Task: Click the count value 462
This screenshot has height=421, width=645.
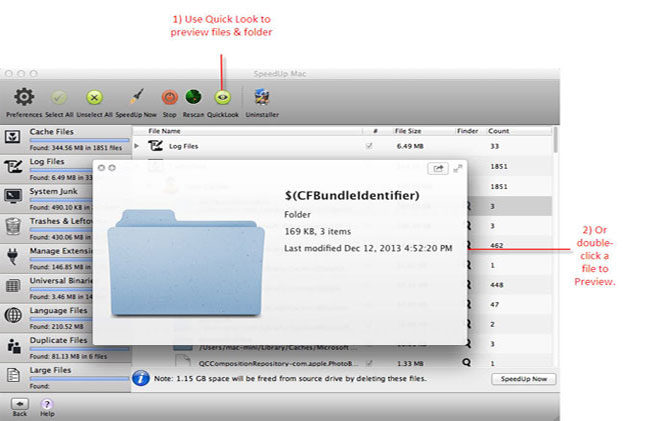Action: pyautogui.click(x=497, y=245)
